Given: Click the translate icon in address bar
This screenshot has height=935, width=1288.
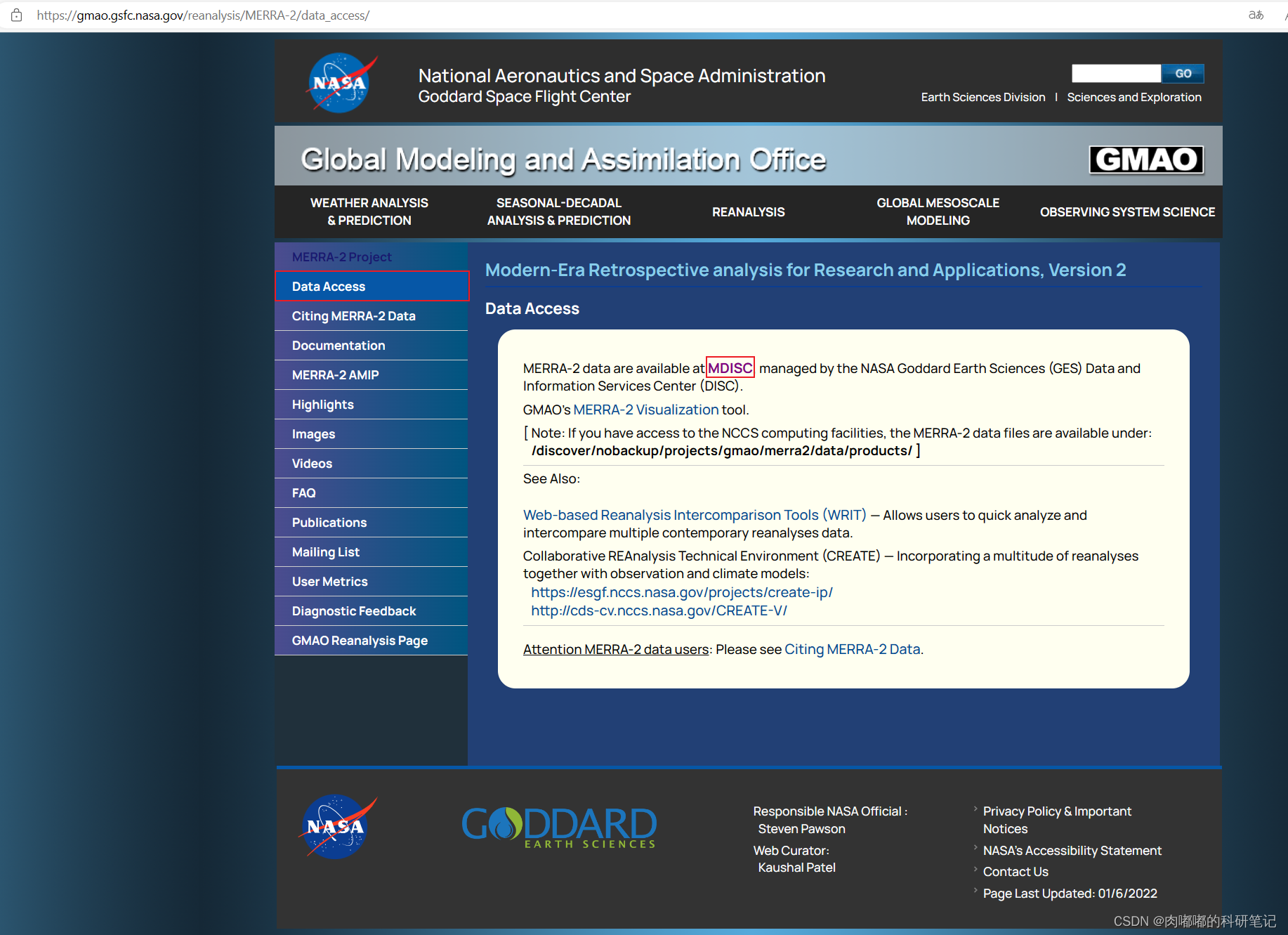Looking at the screenshot, I should click(x=1256, y=15).
